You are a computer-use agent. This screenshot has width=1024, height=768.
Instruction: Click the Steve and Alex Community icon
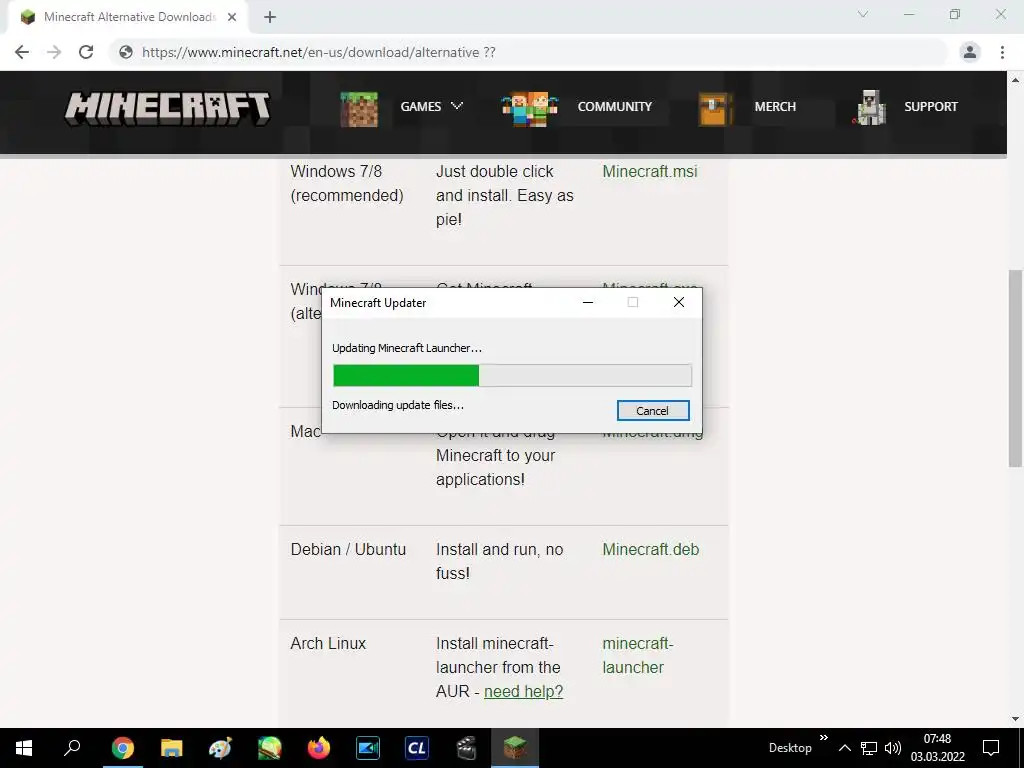[529, 108]
